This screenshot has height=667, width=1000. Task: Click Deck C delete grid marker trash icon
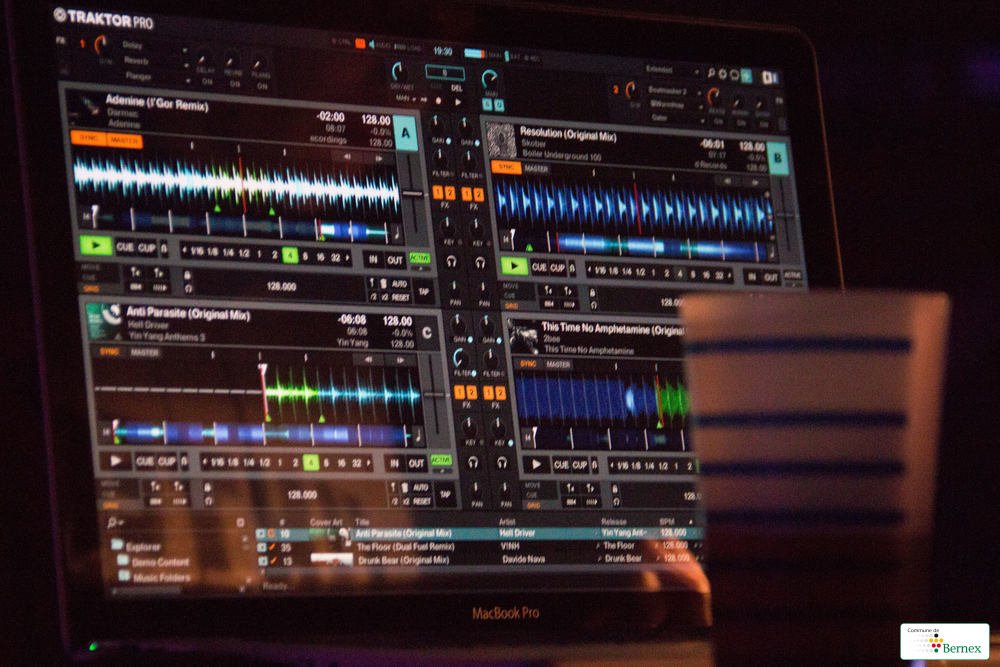click(x=404, y=488)
